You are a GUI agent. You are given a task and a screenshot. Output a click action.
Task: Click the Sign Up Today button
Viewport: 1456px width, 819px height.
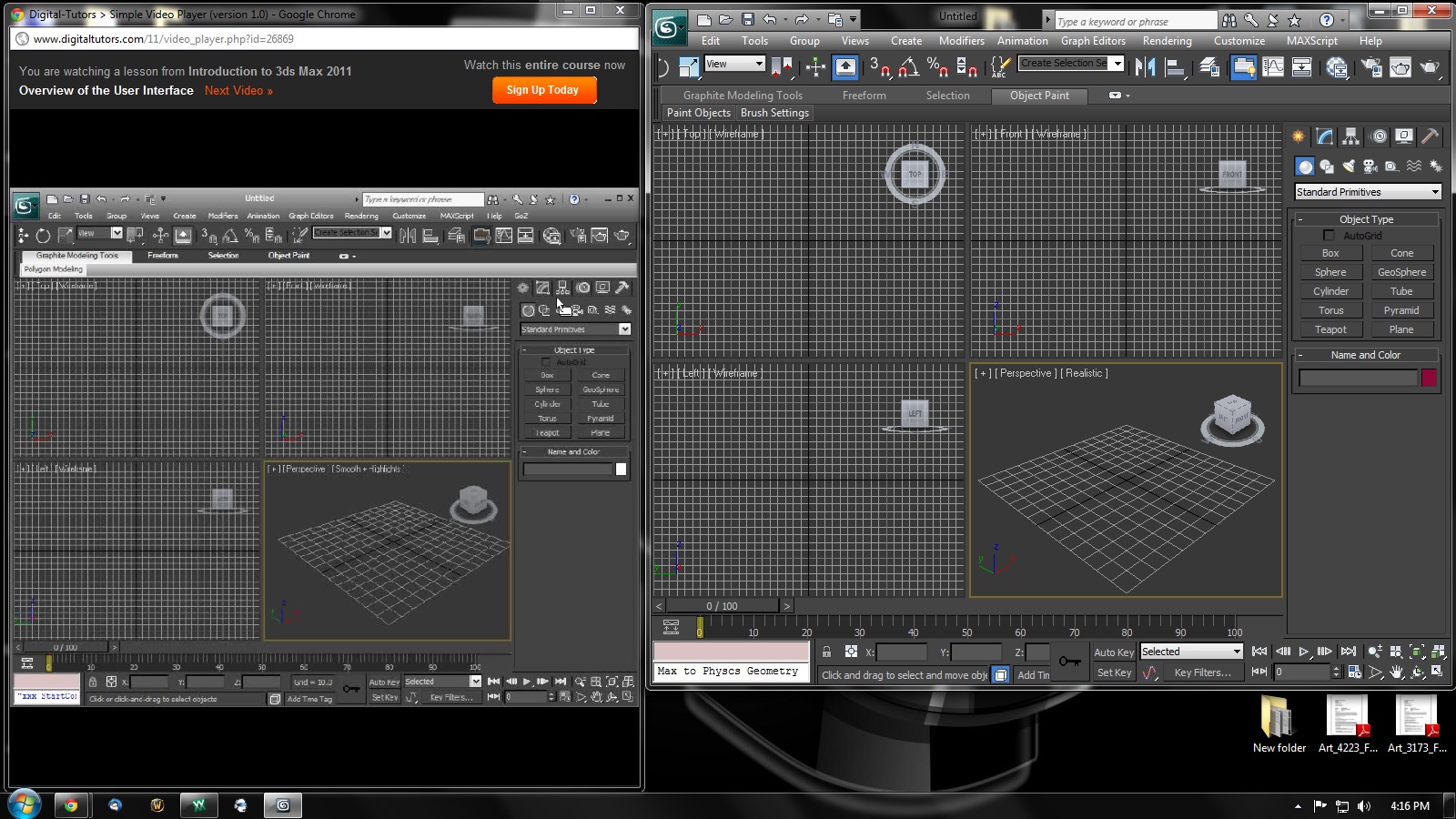[543, 90]
